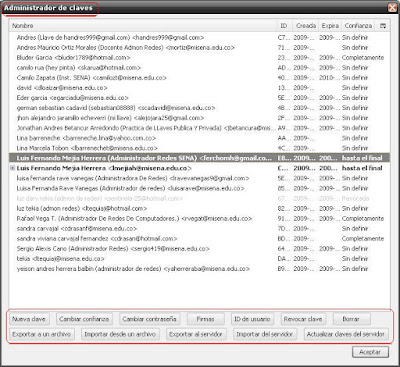
Task: Click Exportar a un archivo
Action: [x=42, y=334]
